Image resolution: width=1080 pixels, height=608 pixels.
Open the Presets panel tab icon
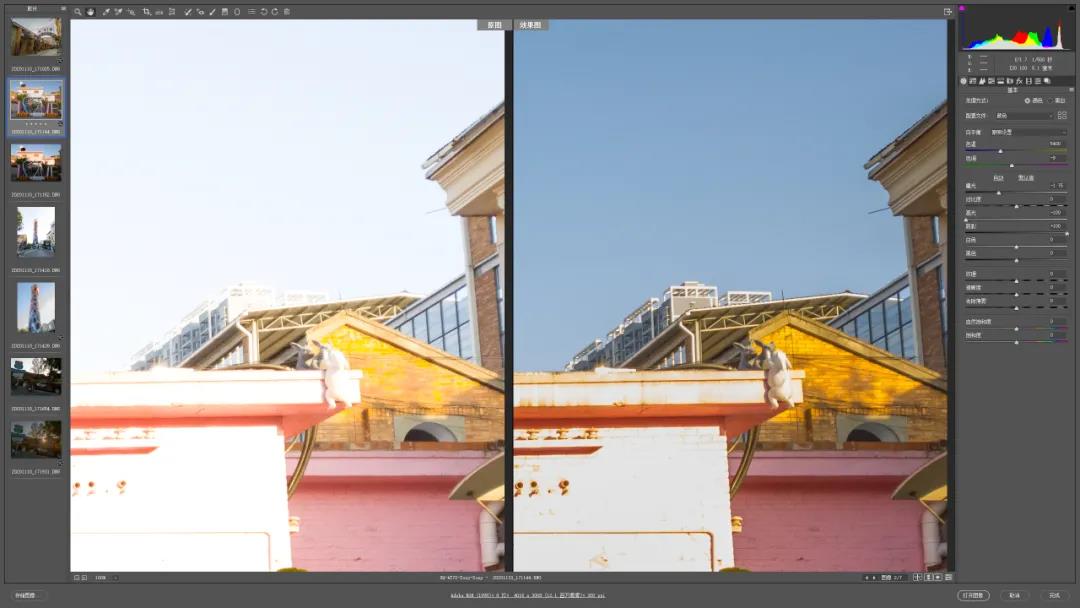pyautogui.click(x=1038, y=81)
